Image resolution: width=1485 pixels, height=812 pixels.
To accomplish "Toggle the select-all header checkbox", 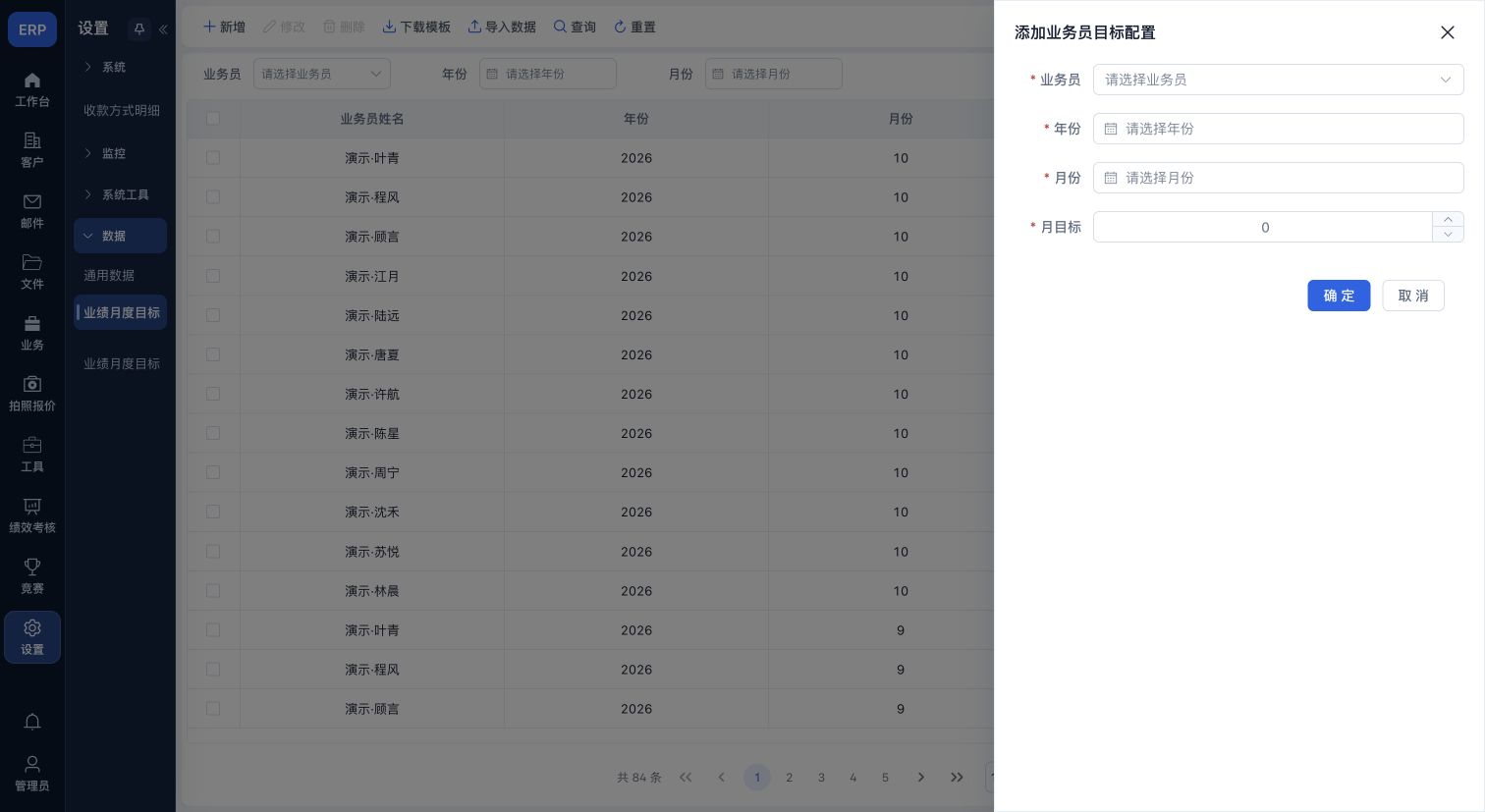I will point(213,119).
